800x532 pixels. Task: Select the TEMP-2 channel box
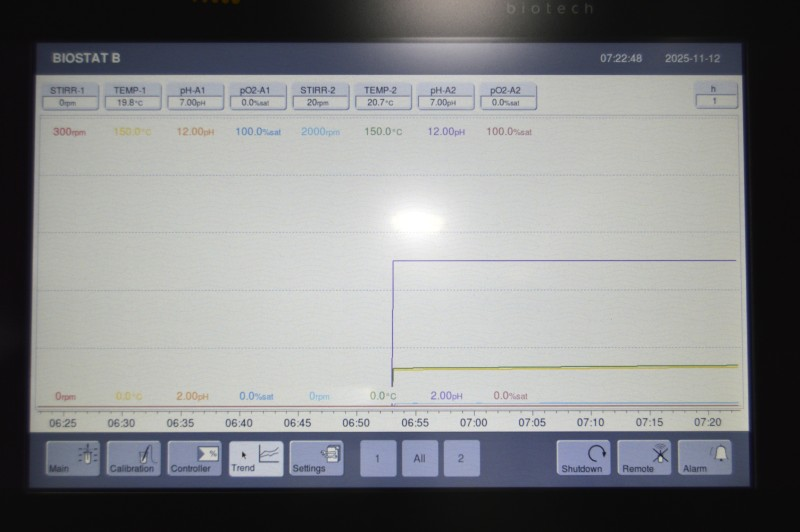(x=382, y=96)
